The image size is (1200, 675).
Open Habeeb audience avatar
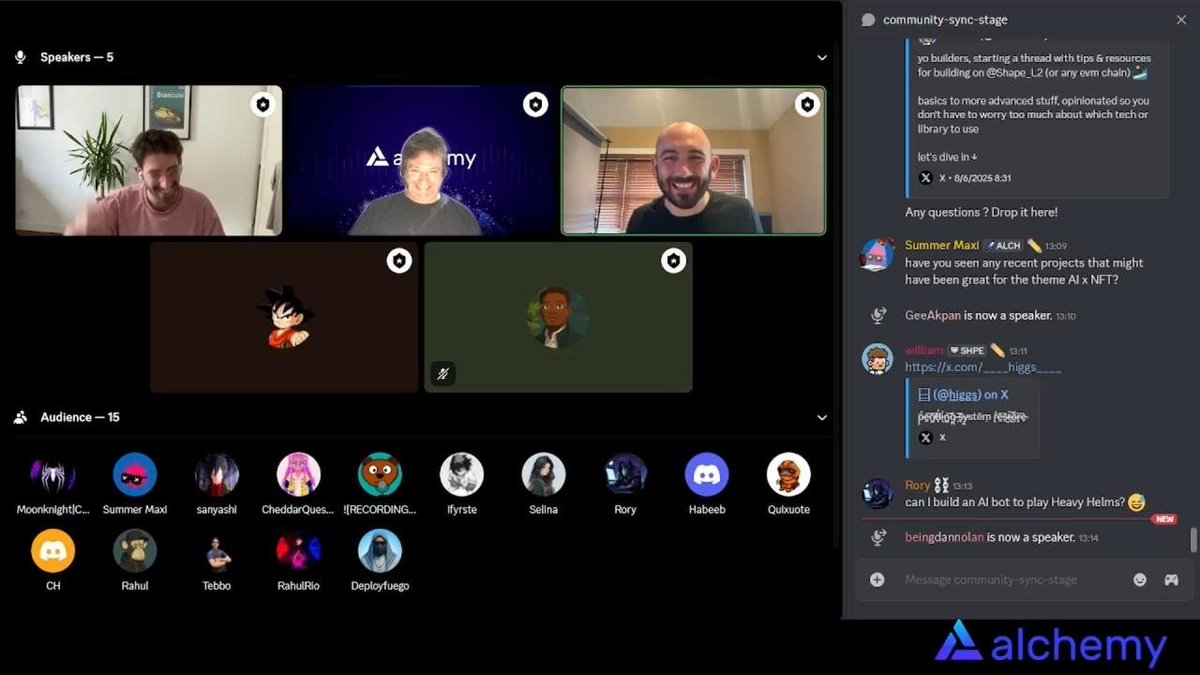tap(707, 474)
